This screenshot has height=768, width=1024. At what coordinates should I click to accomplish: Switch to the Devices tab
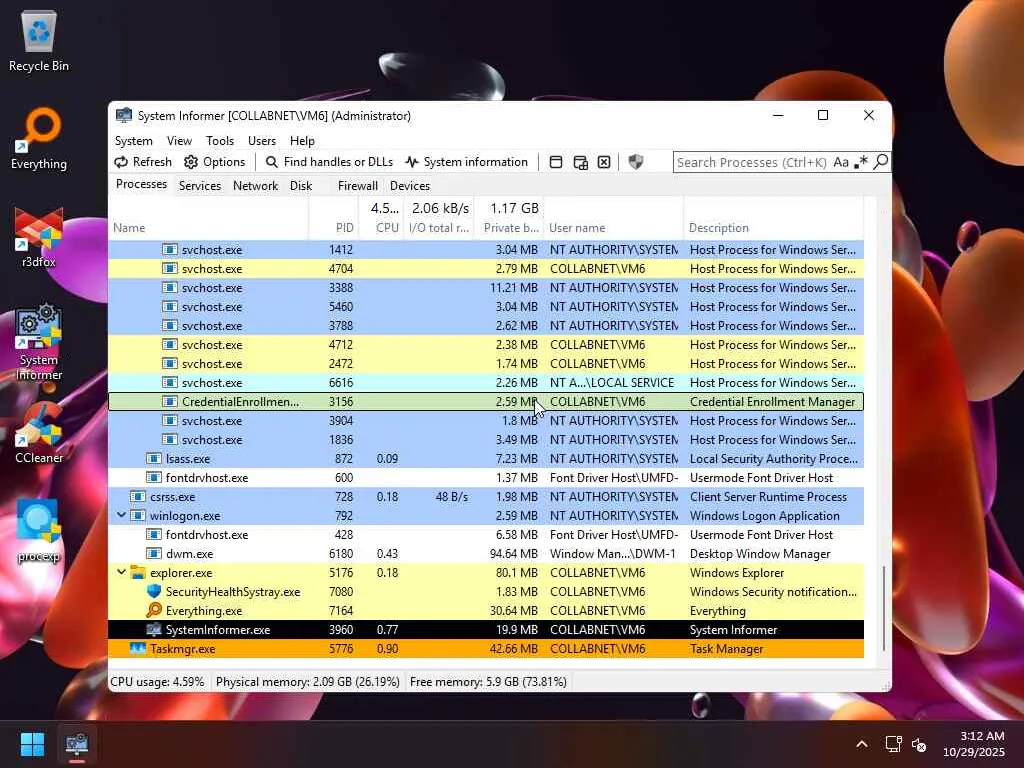(x=409, y=186)
